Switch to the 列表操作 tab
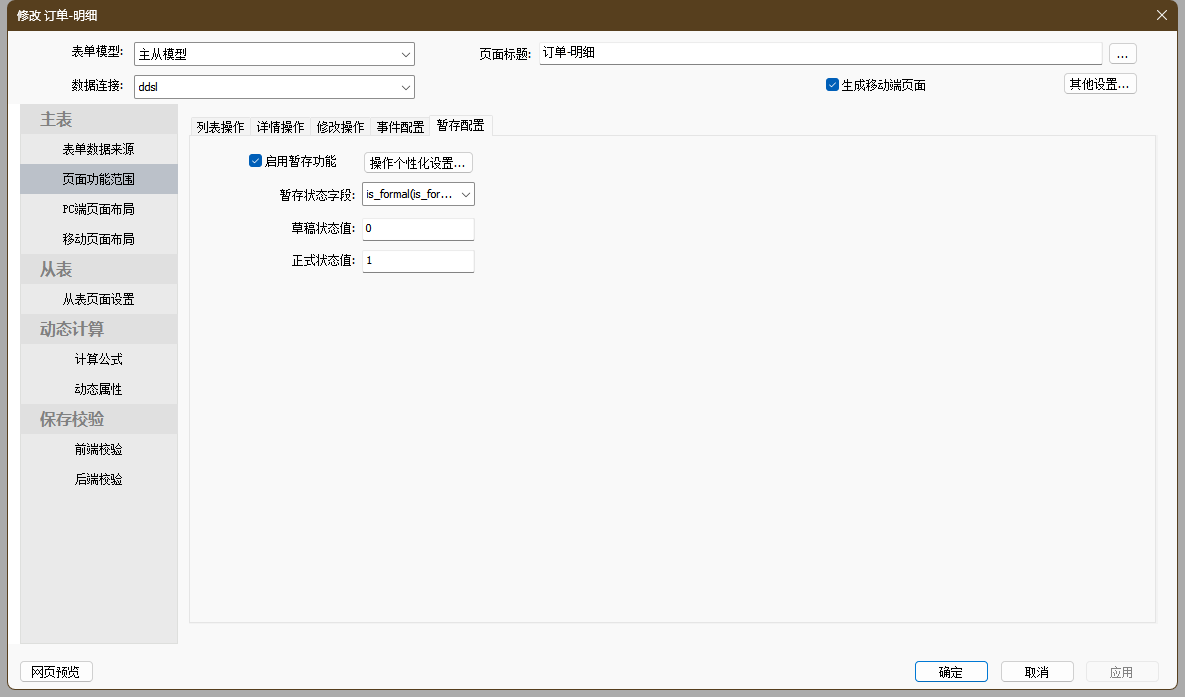Screen dimensions: 1185x697 (220, 127)
